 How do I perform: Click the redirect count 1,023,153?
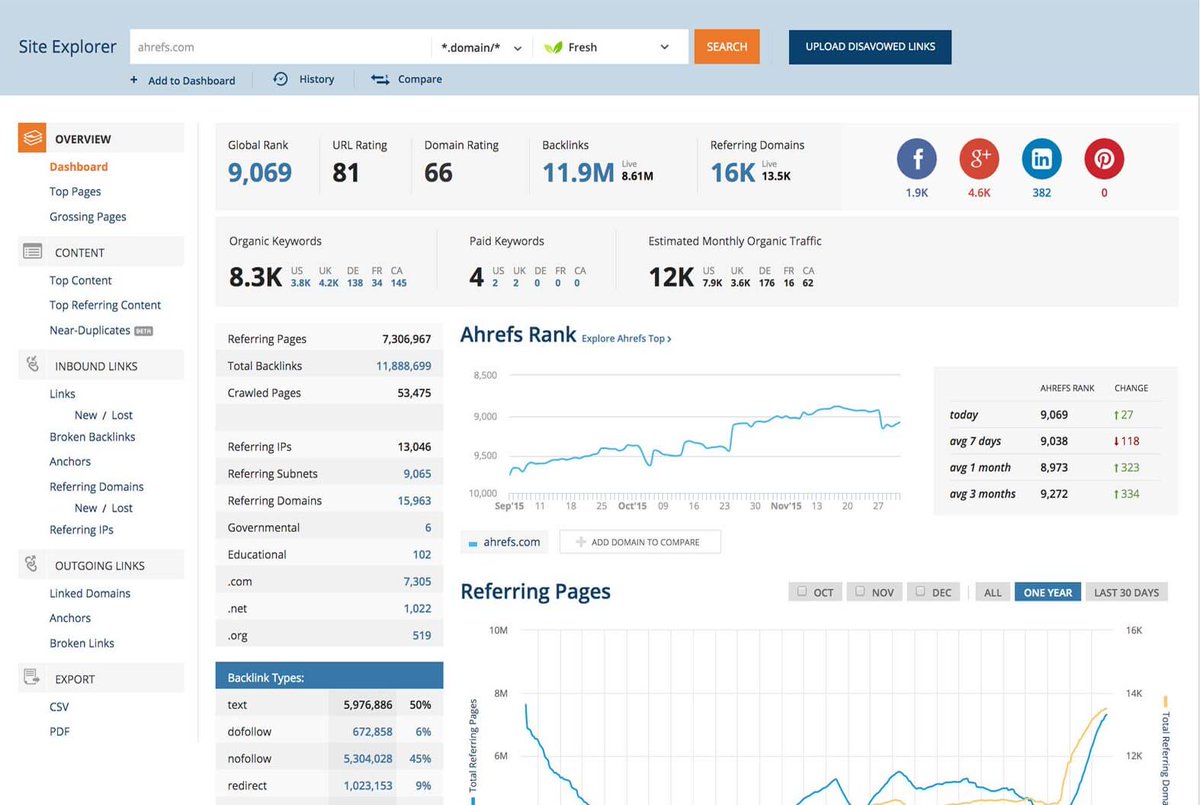368,786
